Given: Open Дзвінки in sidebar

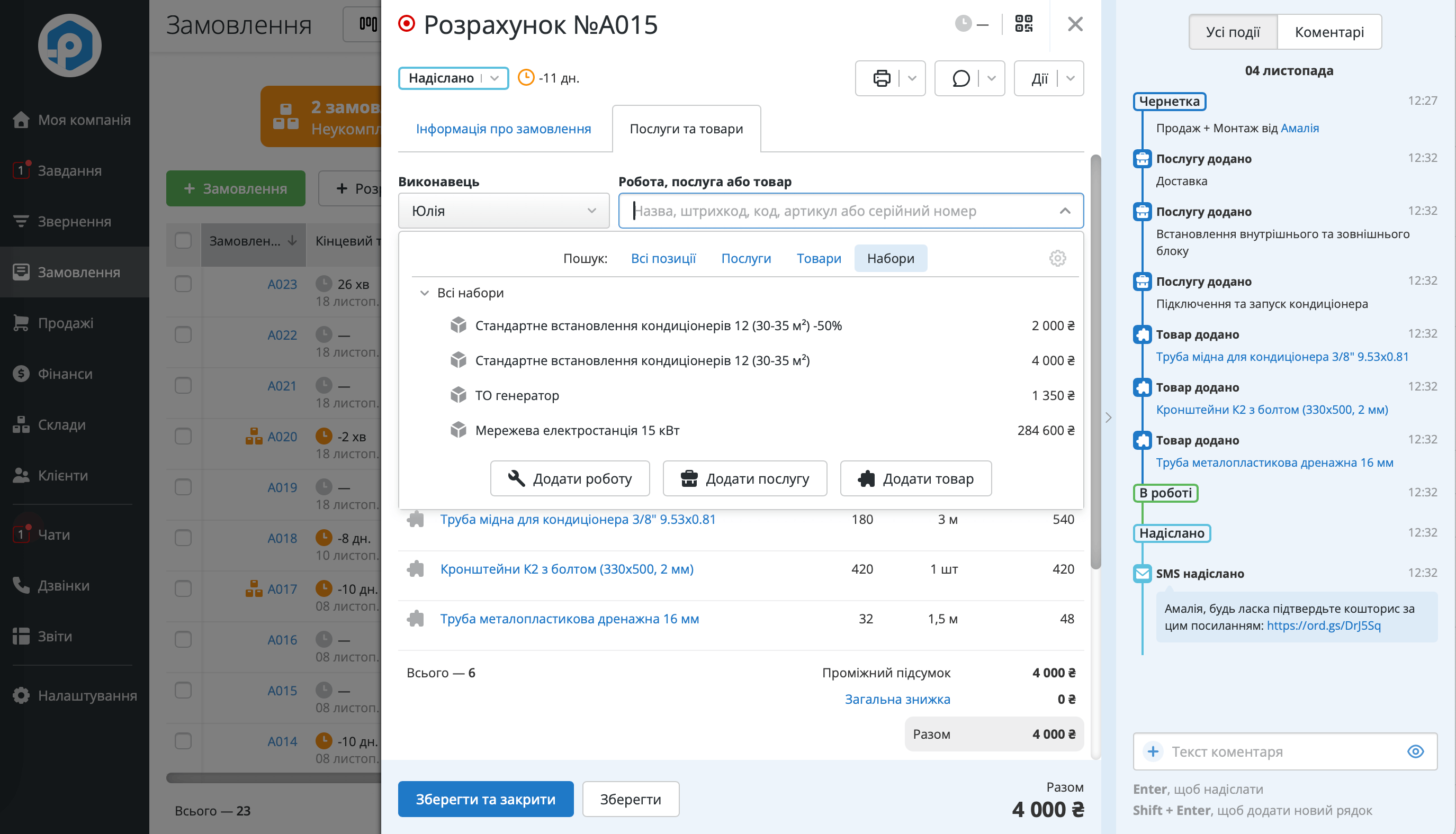Looking at the screenshot, I should (x=75, y=585).
